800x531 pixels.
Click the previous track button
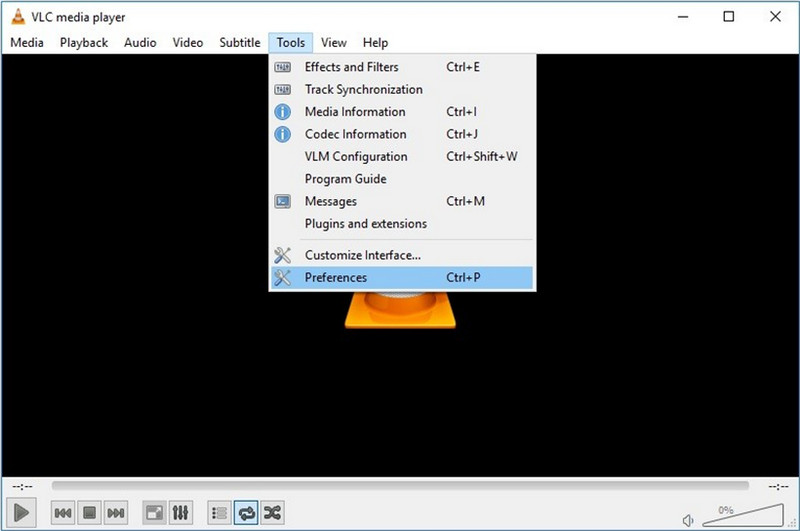click(x=62, y=513)
